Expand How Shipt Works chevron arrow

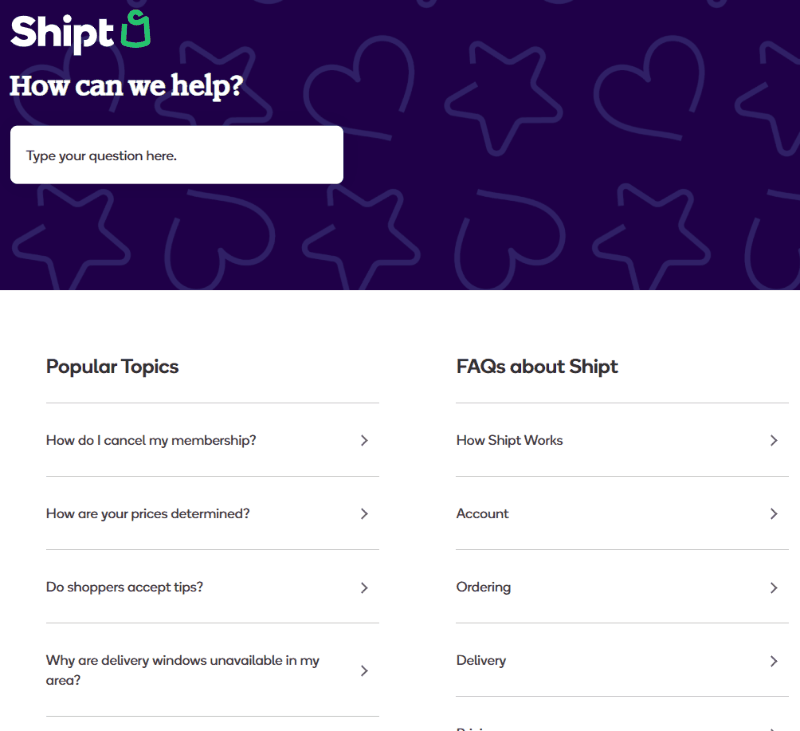pos(774,440)
